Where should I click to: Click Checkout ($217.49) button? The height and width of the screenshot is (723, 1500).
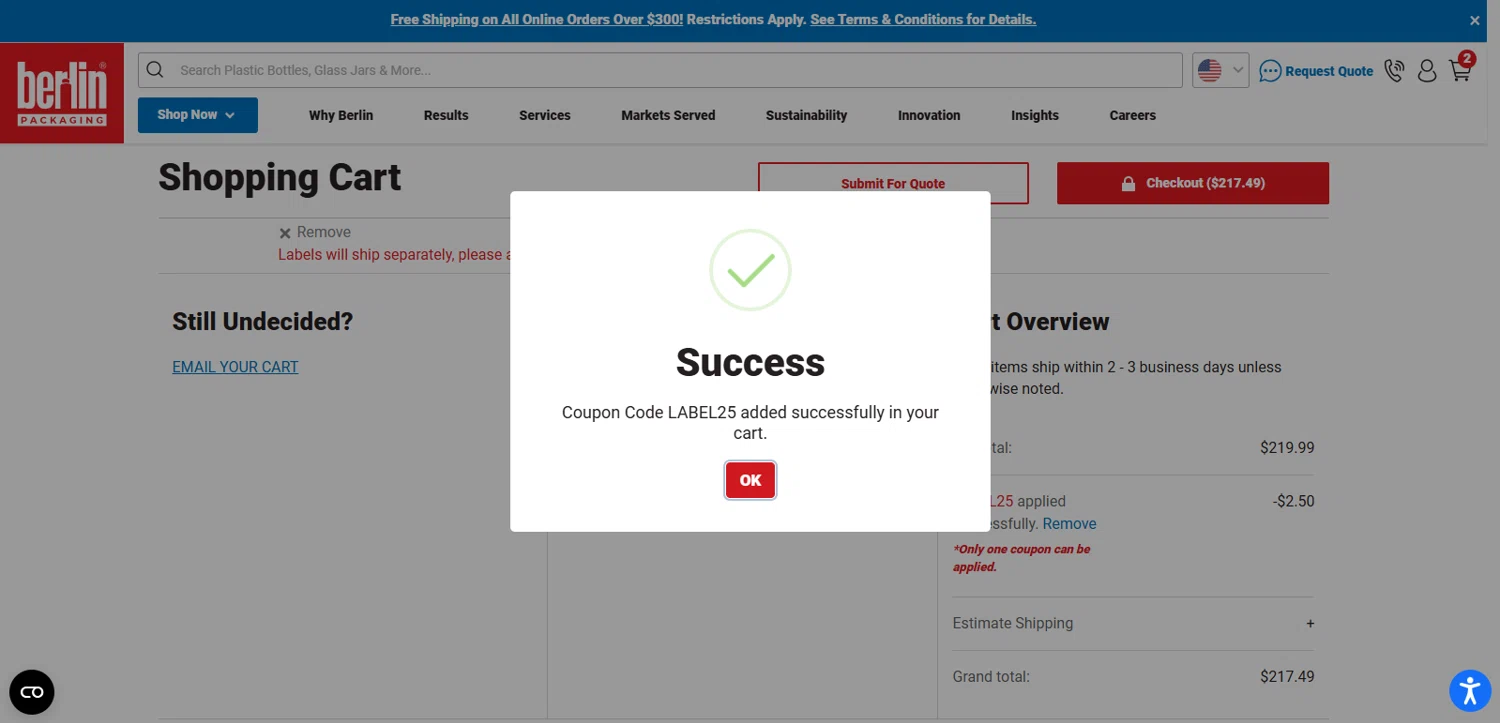coord(1193,183)
